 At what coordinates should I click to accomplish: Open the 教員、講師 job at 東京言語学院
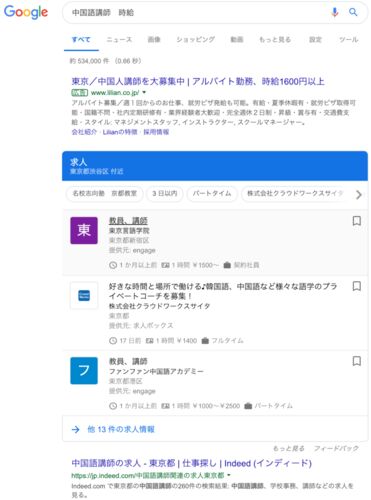128,221
